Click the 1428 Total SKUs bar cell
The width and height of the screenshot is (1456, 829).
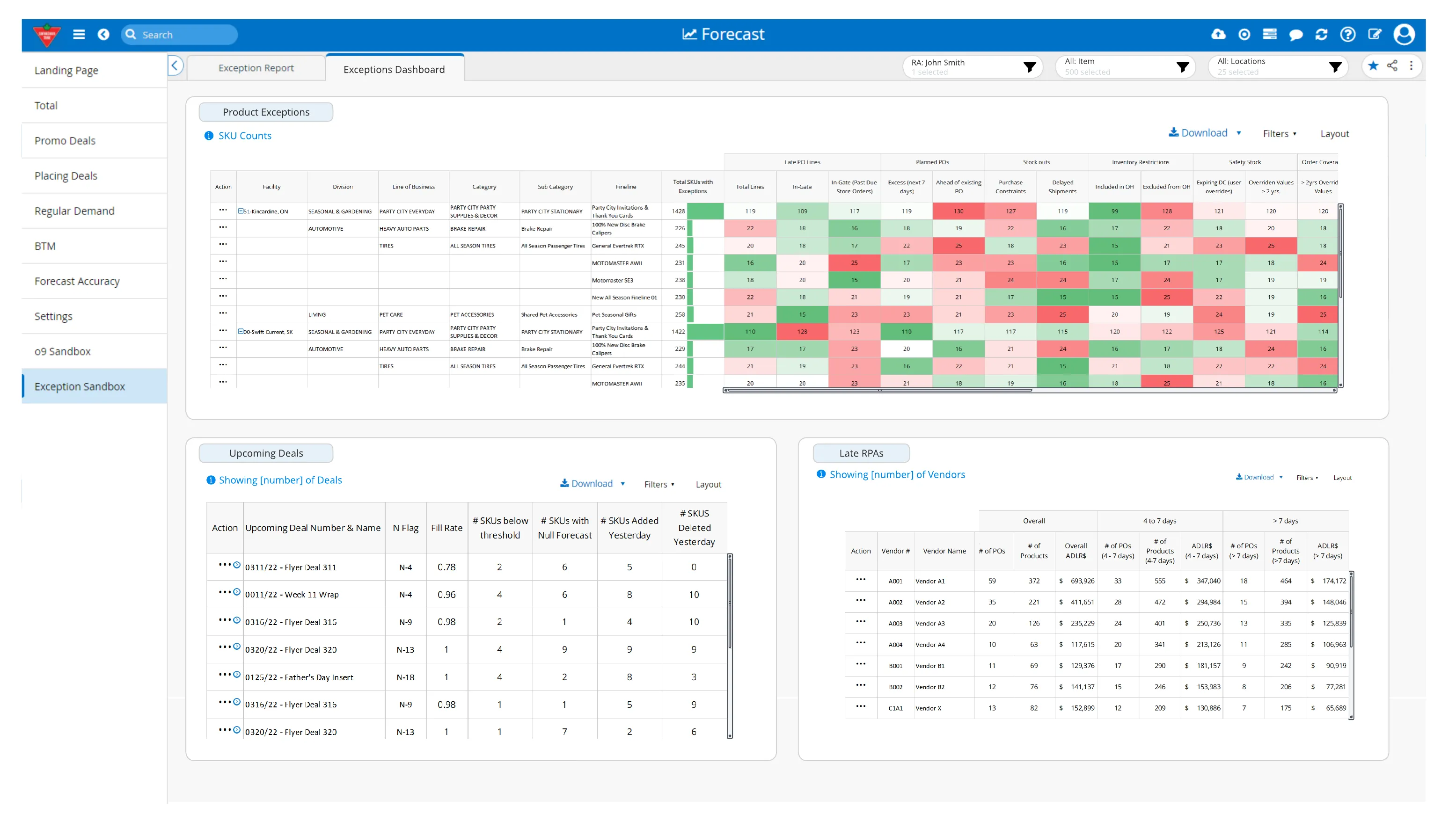click(x=692, y=211)
